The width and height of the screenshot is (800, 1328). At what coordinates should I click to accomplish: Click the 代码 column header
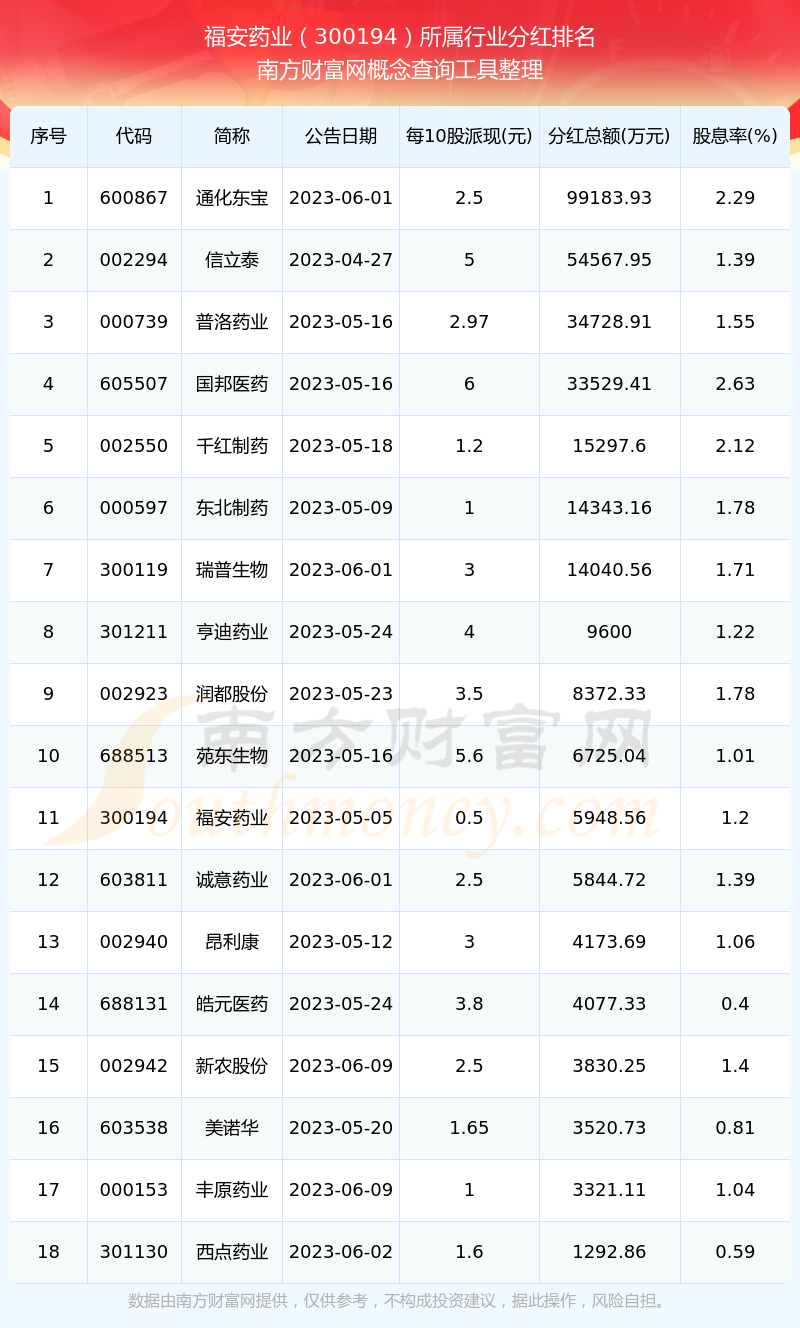tap(134, 136)
